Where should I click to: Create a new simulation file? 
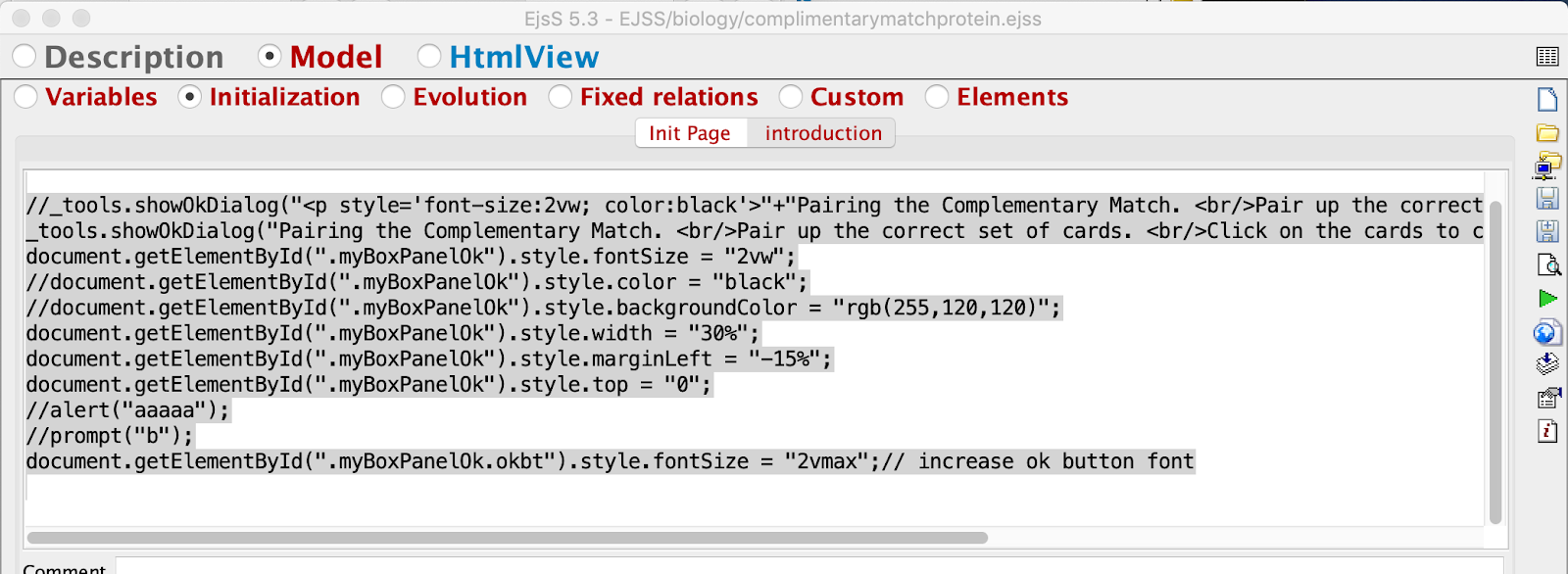[x=1547, y=99]
